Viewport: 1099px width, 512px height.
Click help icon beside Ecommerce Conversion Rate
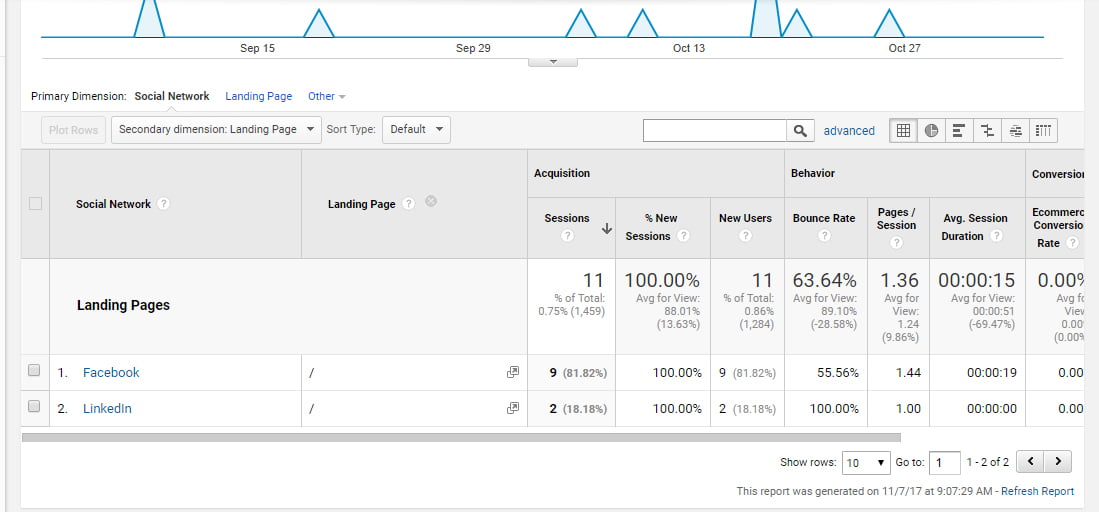pyautogui.click(x=1072, y=243)
